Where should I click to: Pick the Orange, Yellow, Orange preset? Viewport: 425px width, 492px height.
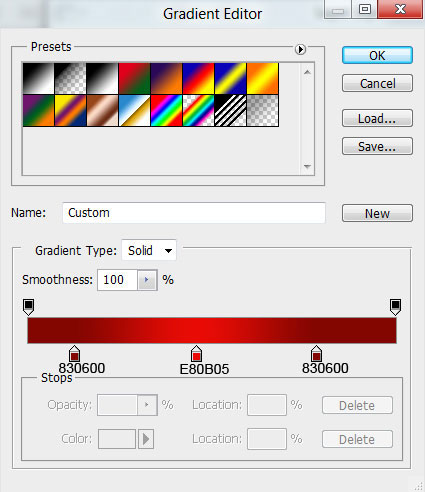point(262,78)
